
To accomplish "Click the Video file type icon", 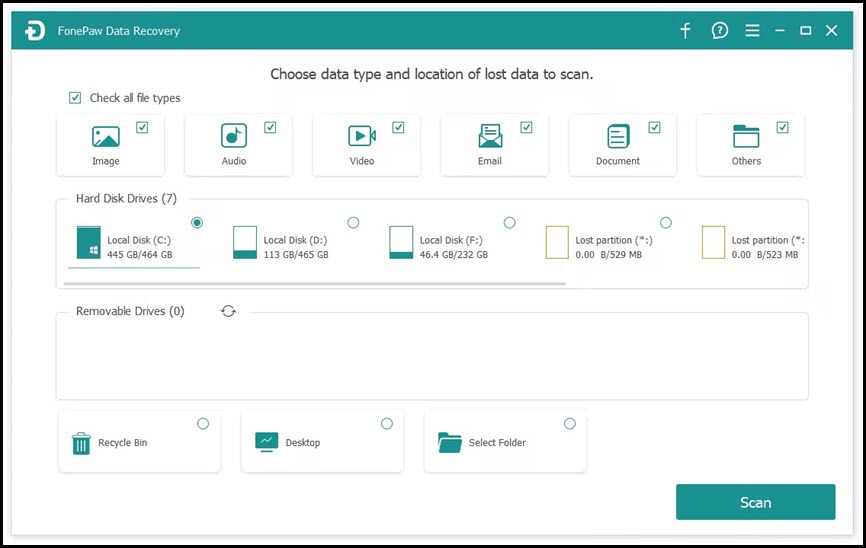I will (x=362, y=136).
